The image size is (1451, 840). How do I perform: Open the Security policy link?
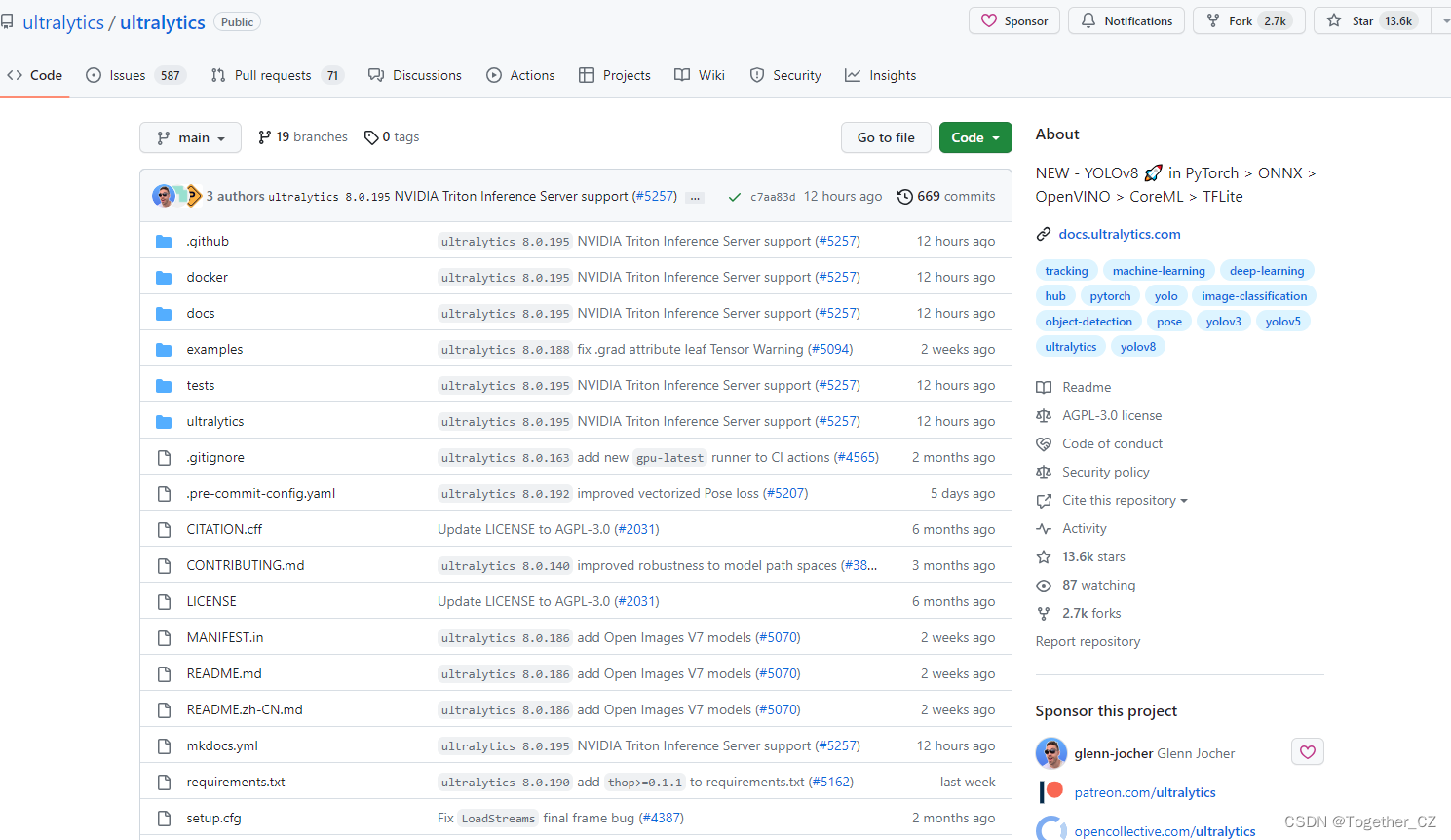[1106, 472]
